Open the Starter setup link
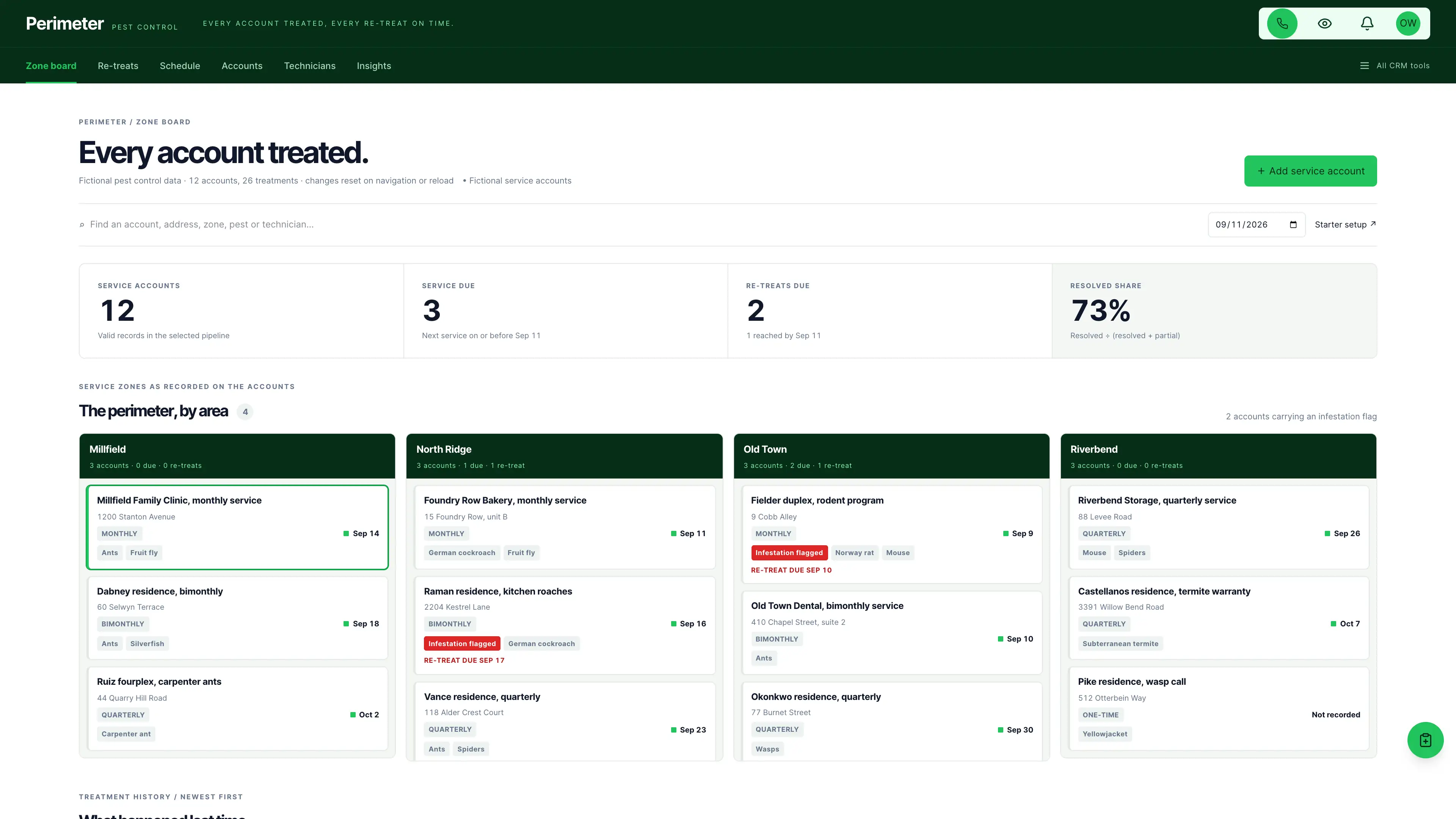 pos(1345,224)
